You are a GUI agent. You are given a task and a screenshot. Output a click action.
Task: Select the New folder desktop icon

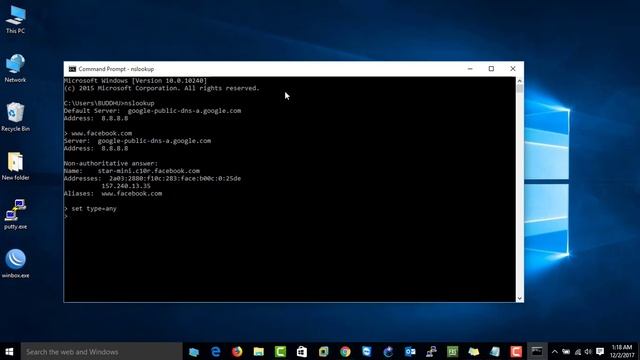pos(16,166)
